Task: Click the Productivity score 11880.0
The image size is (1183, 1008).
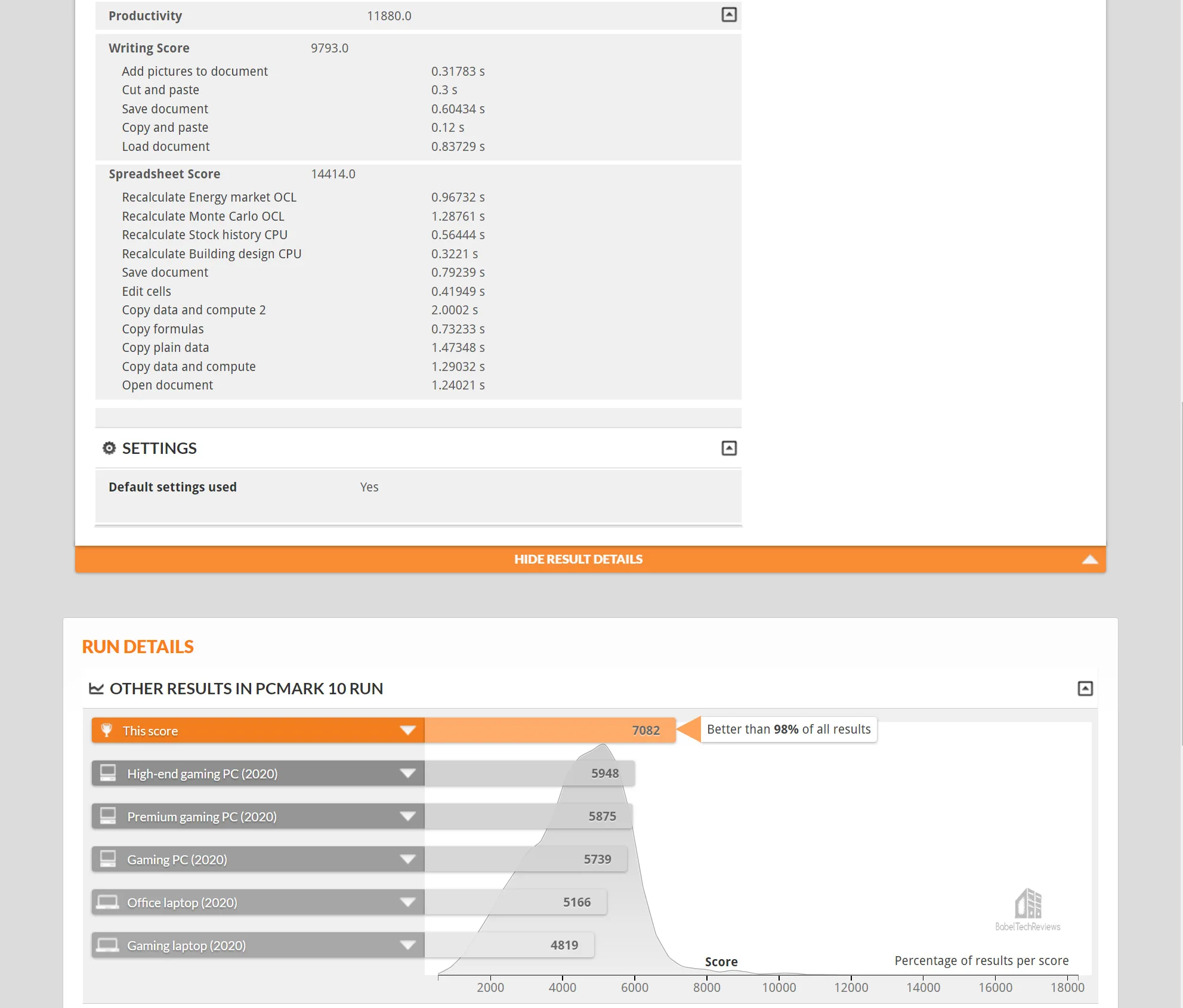Action: tap(389, 16)
